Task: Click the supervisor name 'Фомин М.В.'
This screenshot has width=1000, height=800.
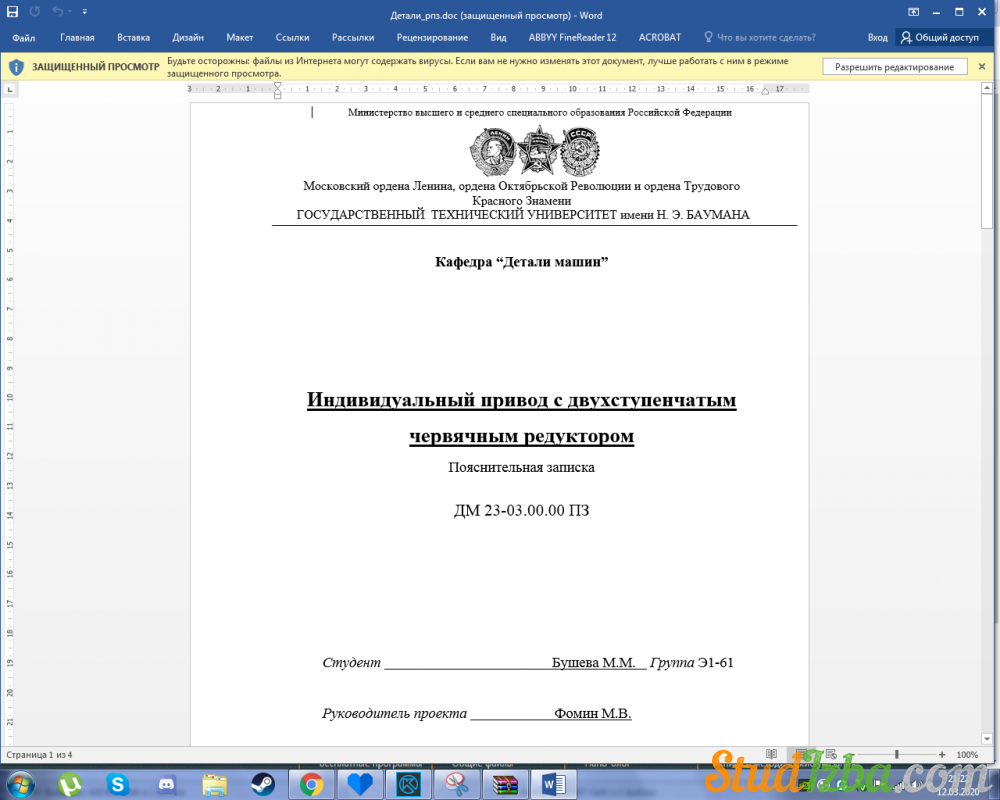Action: pos(592,713)
